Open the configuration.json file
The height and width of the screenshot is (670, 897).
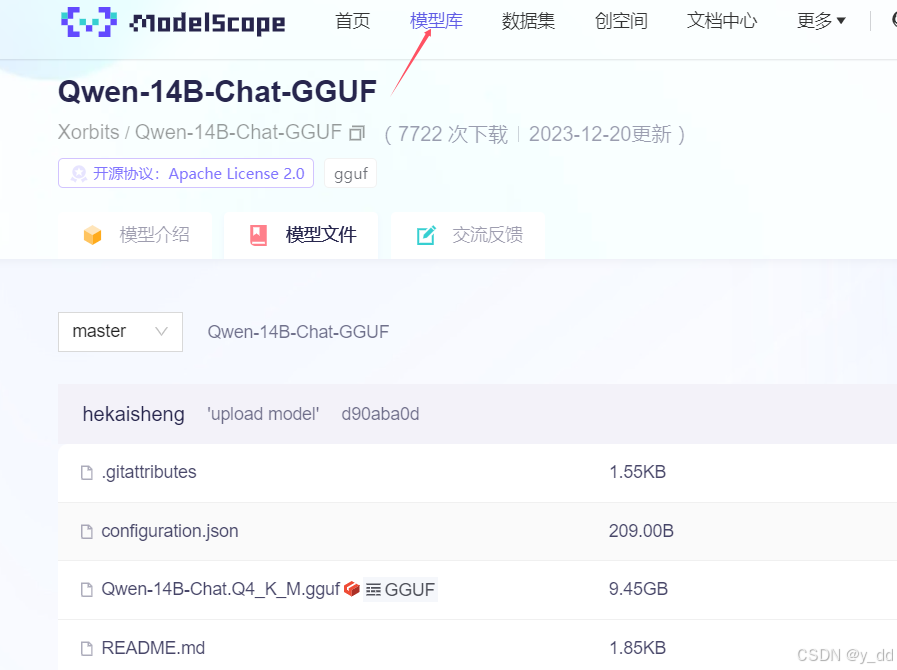(170, 531)
